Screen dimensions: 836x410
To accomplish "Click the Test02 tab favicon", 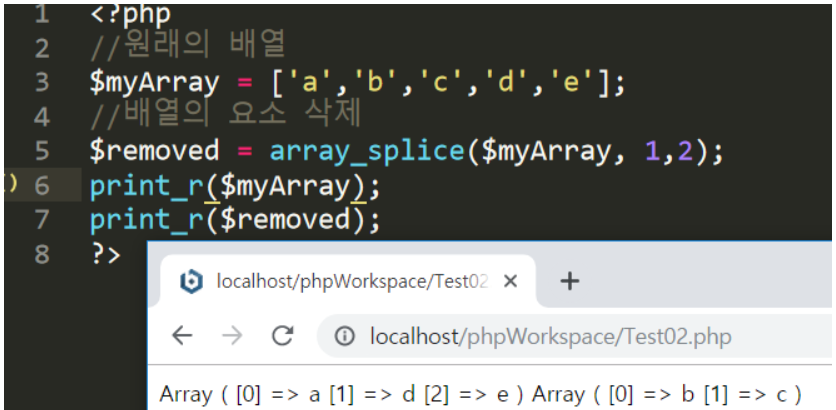I will pyautogui.click(x=191, y=281).
